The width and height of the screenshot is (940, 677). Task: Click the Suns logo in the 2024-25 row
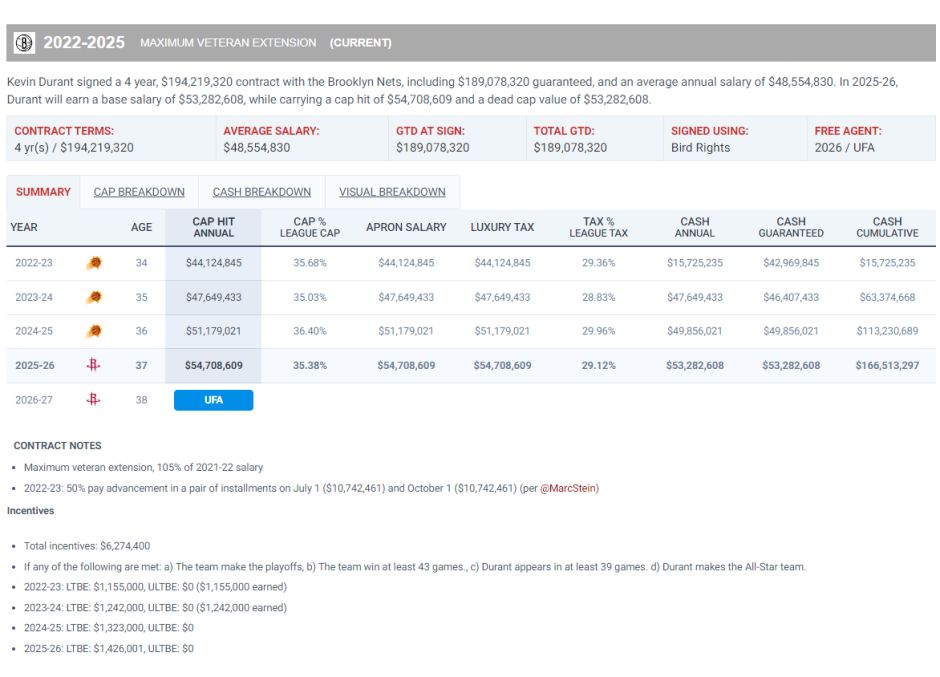[94, 331]
